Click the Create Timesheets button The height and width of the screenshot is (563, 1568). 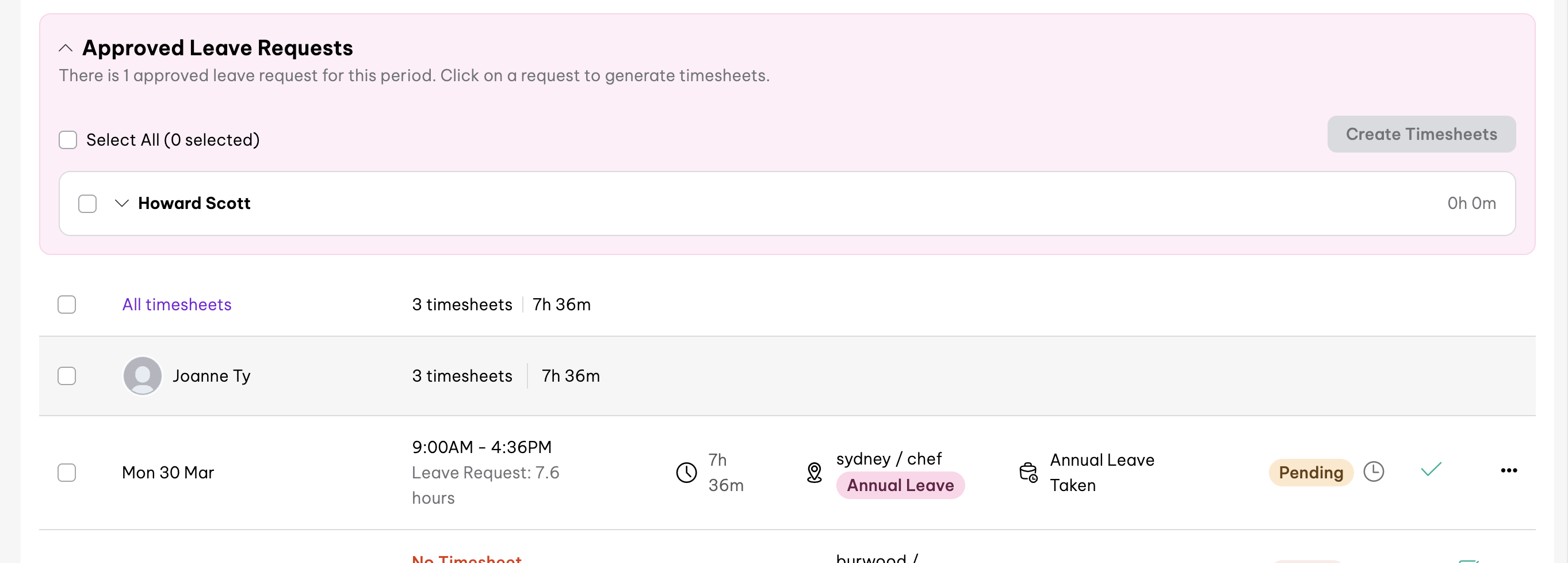[1421, 134]
